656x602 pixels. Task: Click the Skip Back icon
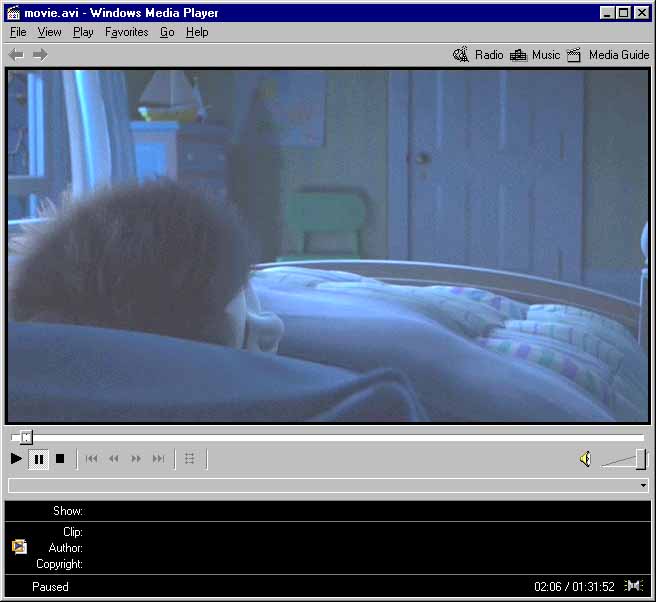(x=91, y=459)
